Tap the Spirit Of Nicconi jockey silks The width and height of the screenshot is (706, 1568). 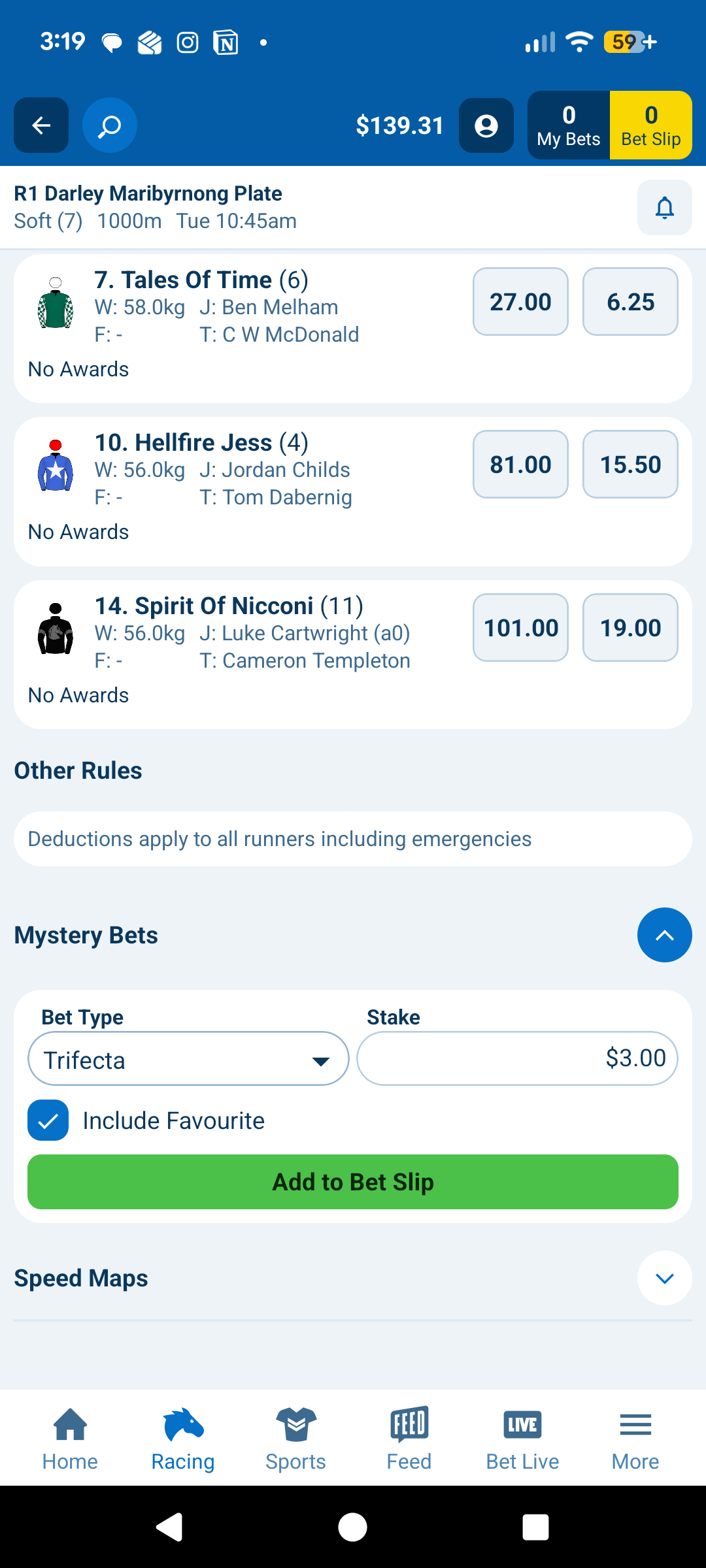56,629
